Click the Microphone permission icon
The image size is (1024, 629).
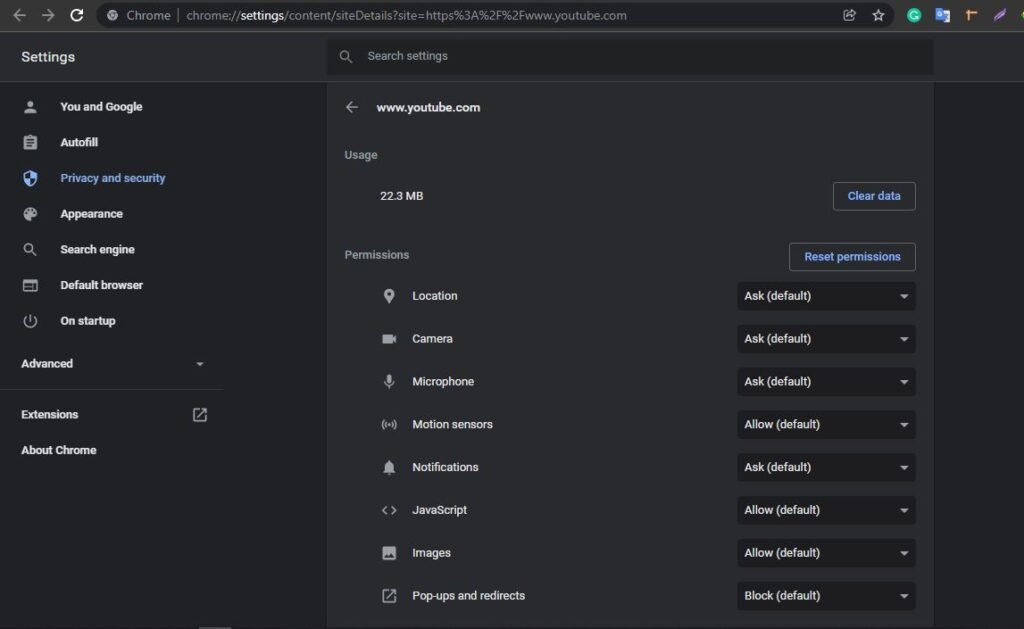(389, 381)
